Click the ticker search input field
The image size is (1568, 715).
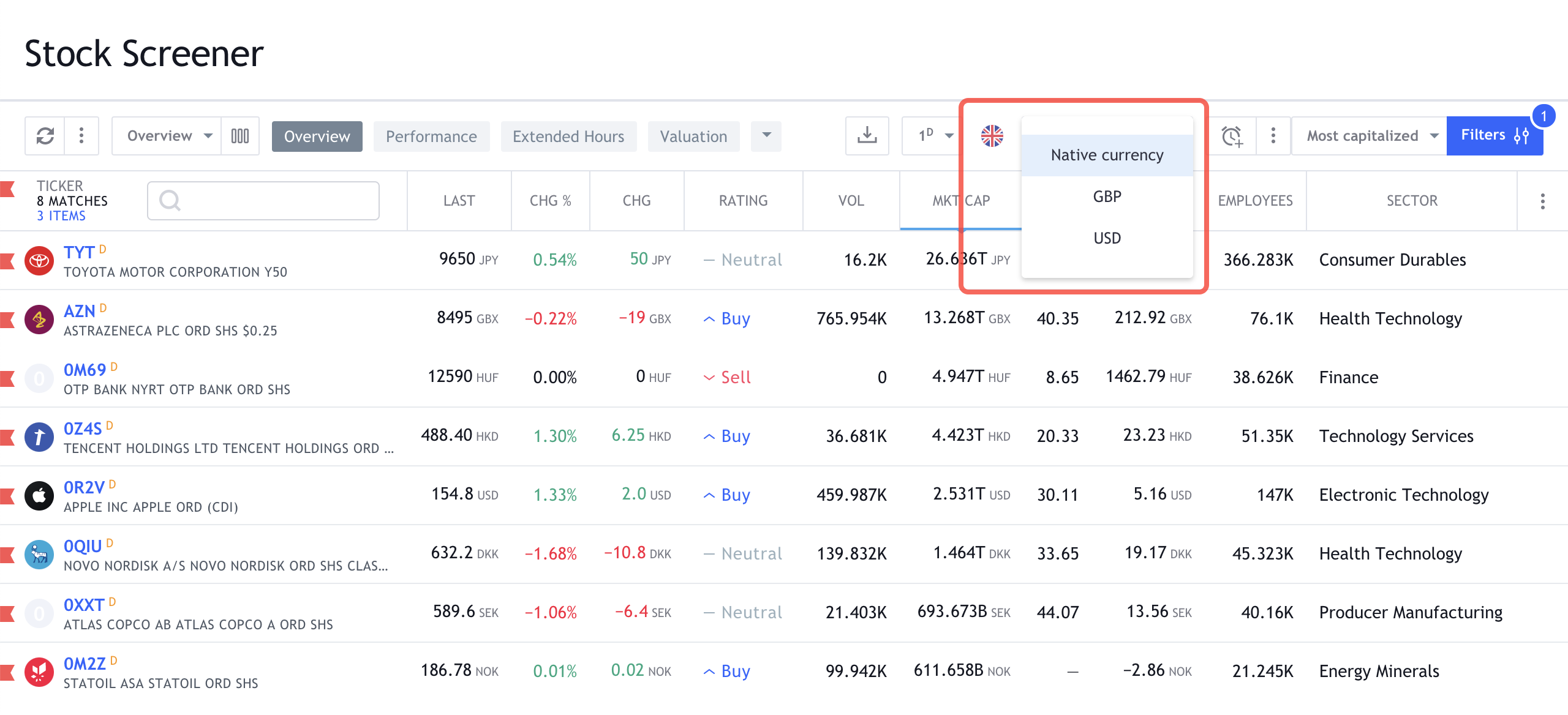(x=263, y=201)
